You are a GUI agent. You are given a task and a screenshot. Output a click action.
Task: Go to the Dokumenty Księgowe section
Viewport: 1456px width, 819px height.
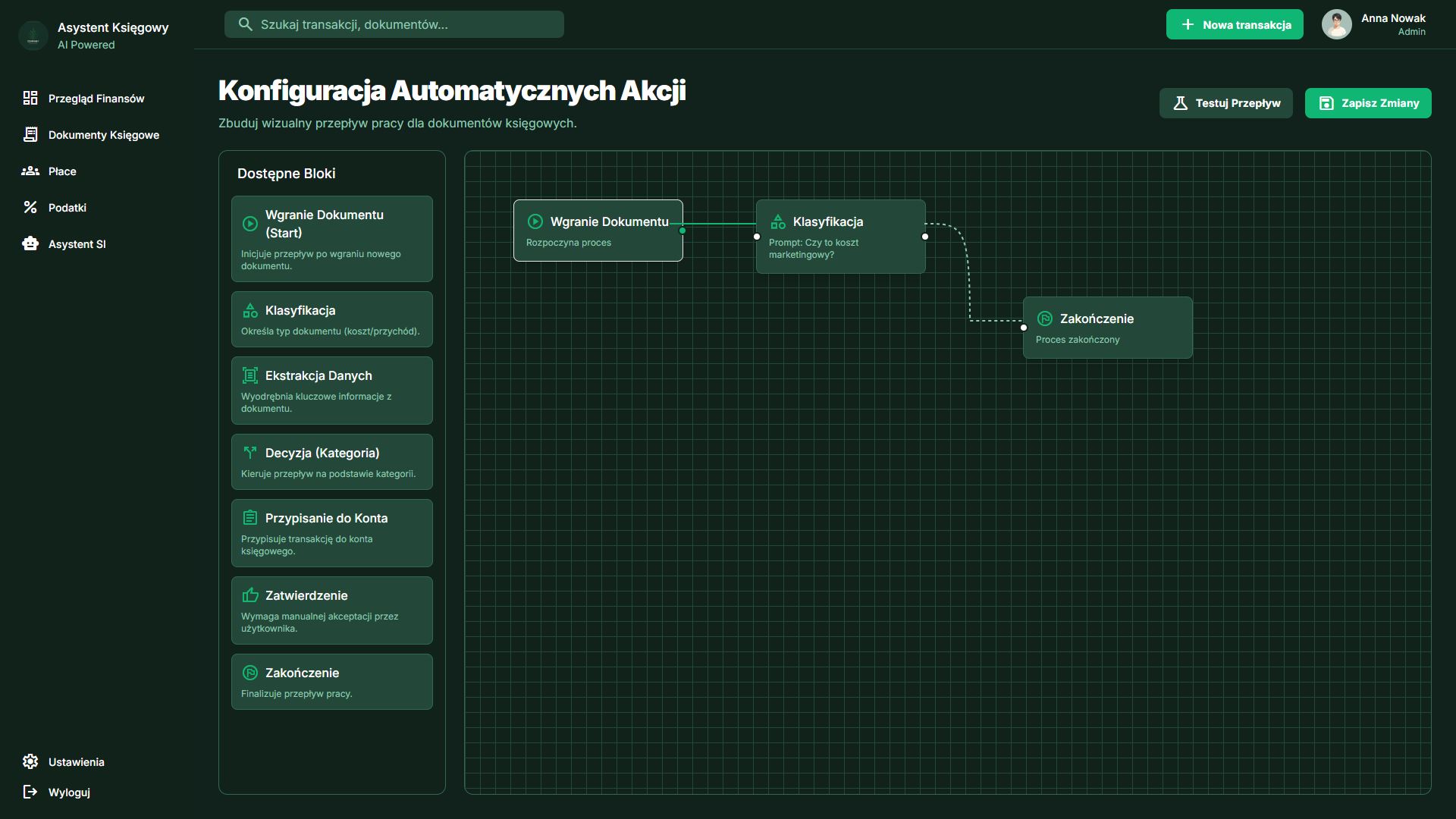[x=103, y=135]
